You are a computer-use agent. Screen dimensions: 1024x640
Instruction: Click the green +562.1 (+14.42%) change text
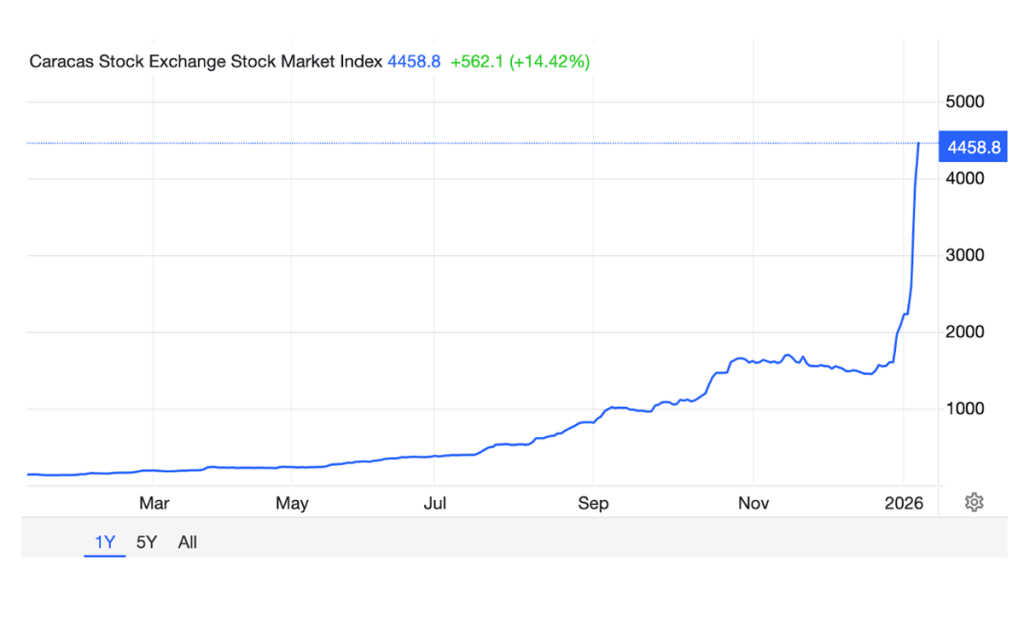pyautogui.click(x=520, y=61)
